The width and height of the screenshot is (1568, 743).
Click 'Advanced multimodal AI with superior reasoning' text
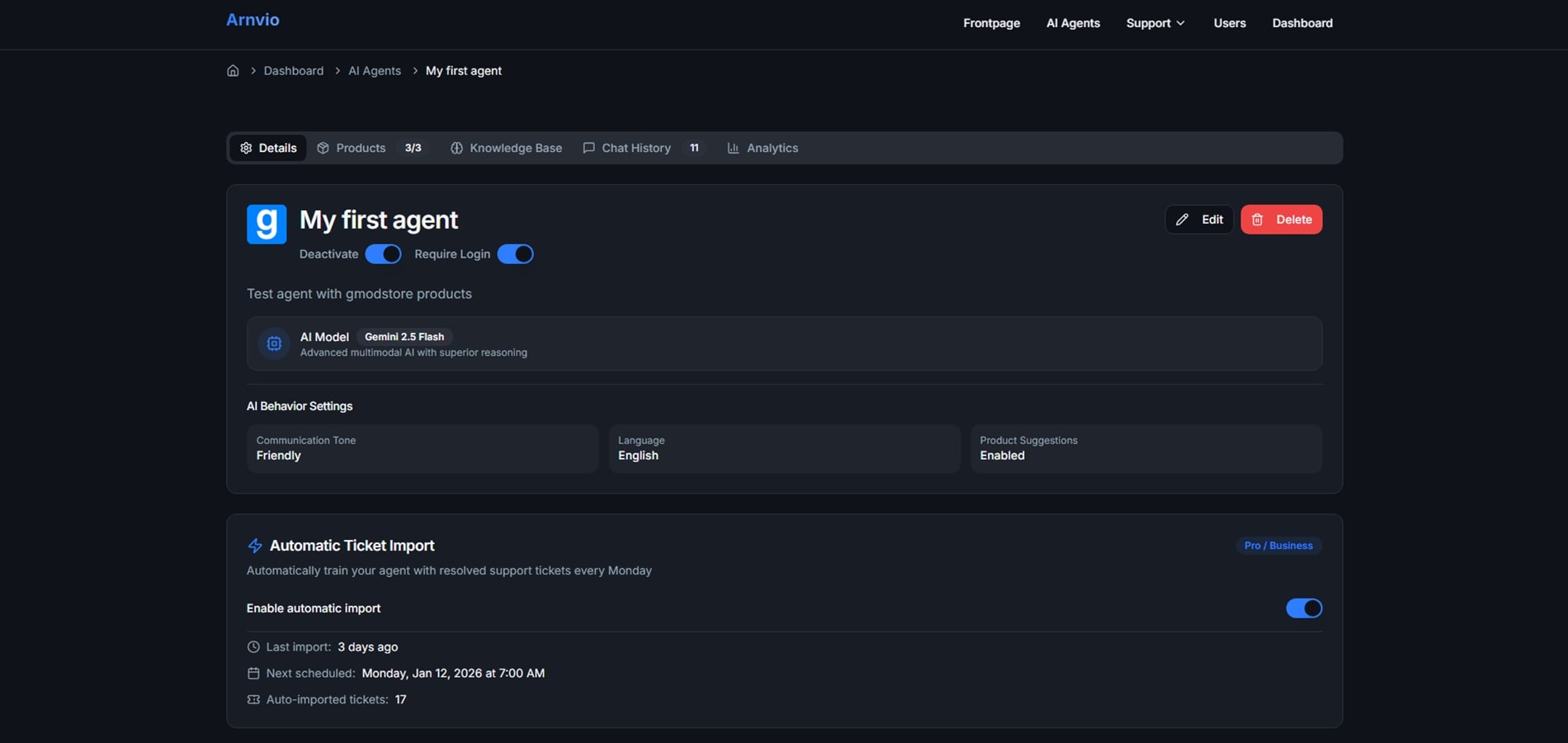[x=413, y=353]
